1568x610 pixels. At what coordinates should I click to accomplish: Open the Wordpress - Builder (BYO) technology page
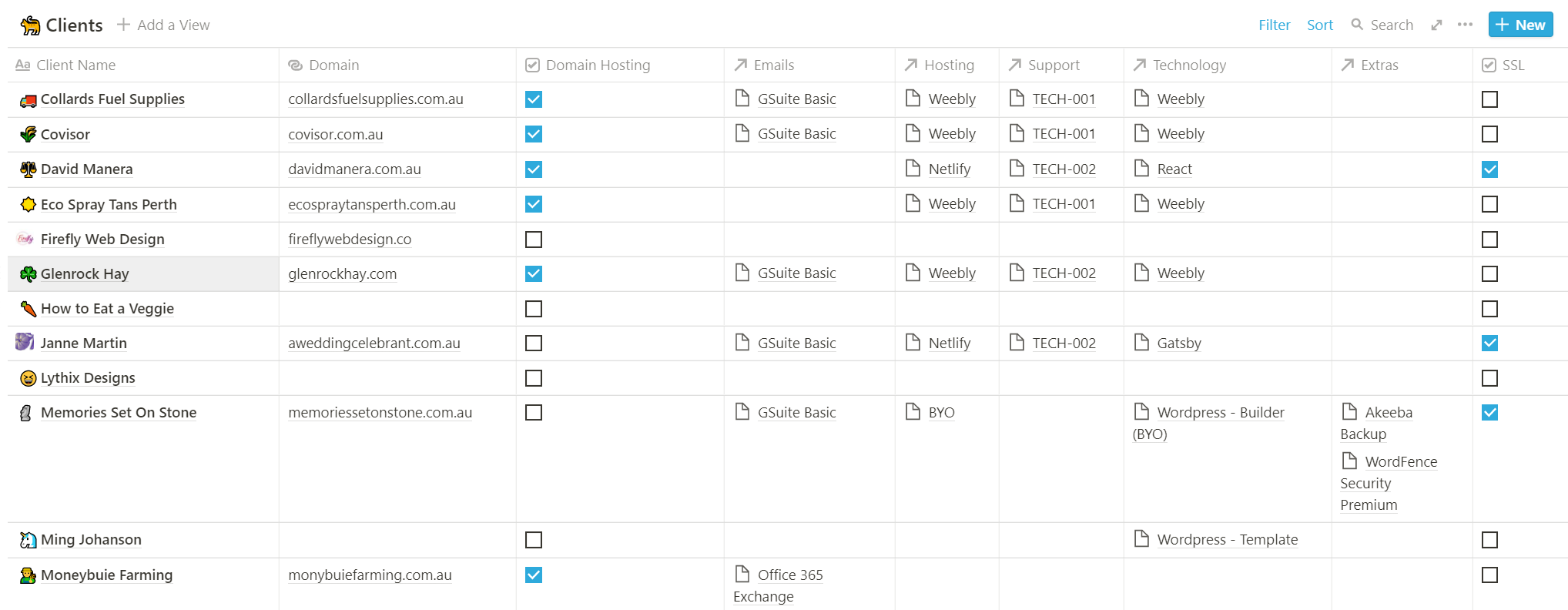tap(1209, 423)
